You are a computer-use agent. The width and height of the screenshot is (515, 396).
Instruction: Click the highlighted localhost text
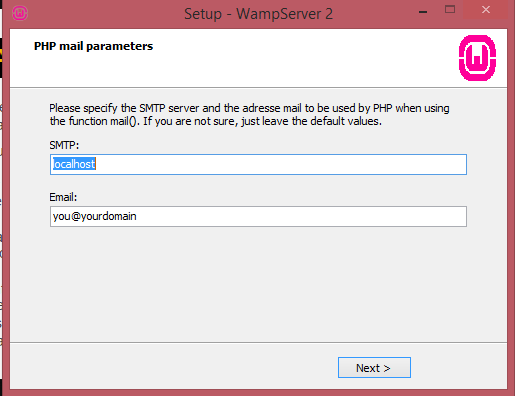pos(74,164)
